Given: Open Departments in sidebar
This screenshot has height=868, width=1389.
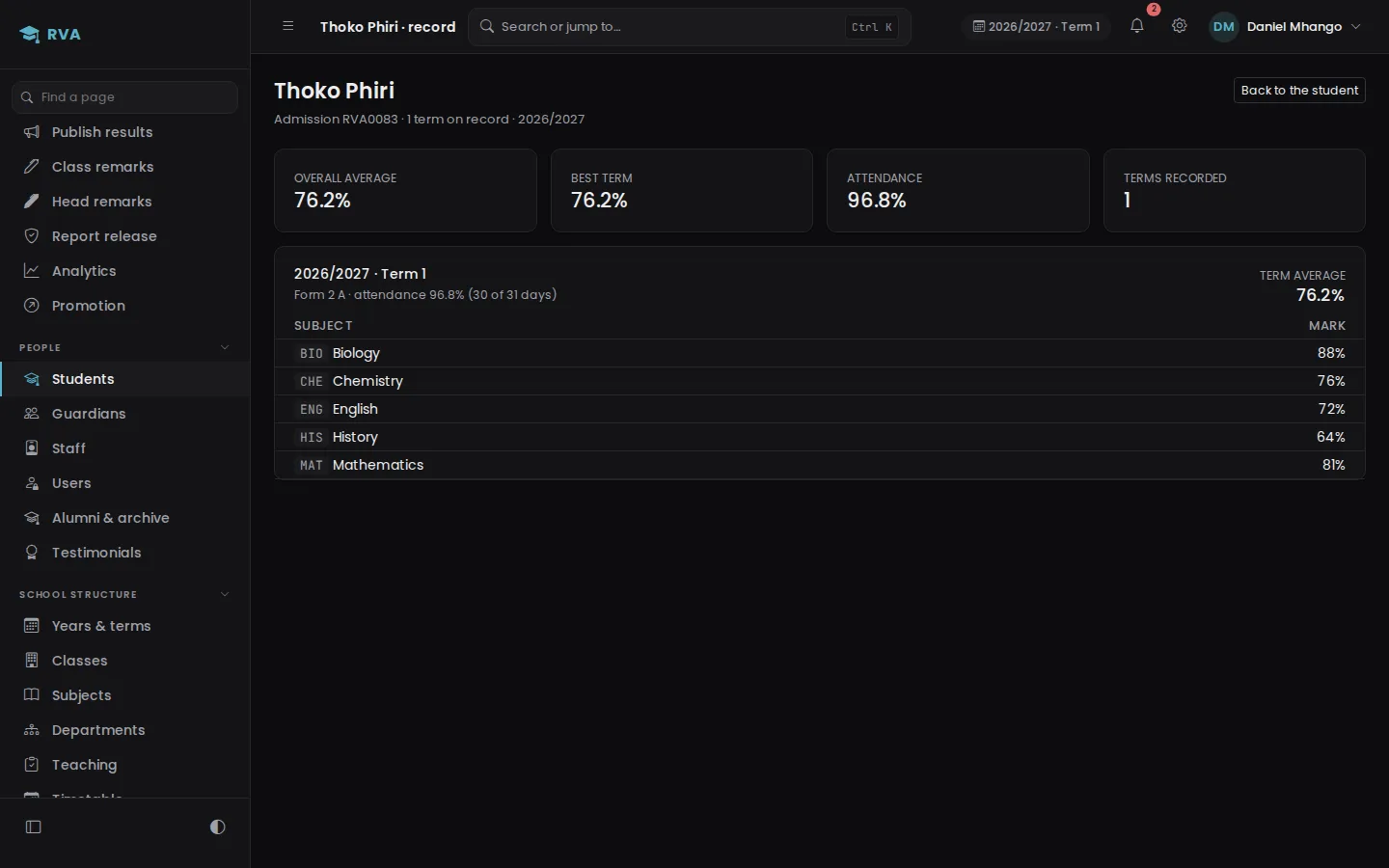Looking at the screenshot, I should pyautogui.click(x=125, y=730).
